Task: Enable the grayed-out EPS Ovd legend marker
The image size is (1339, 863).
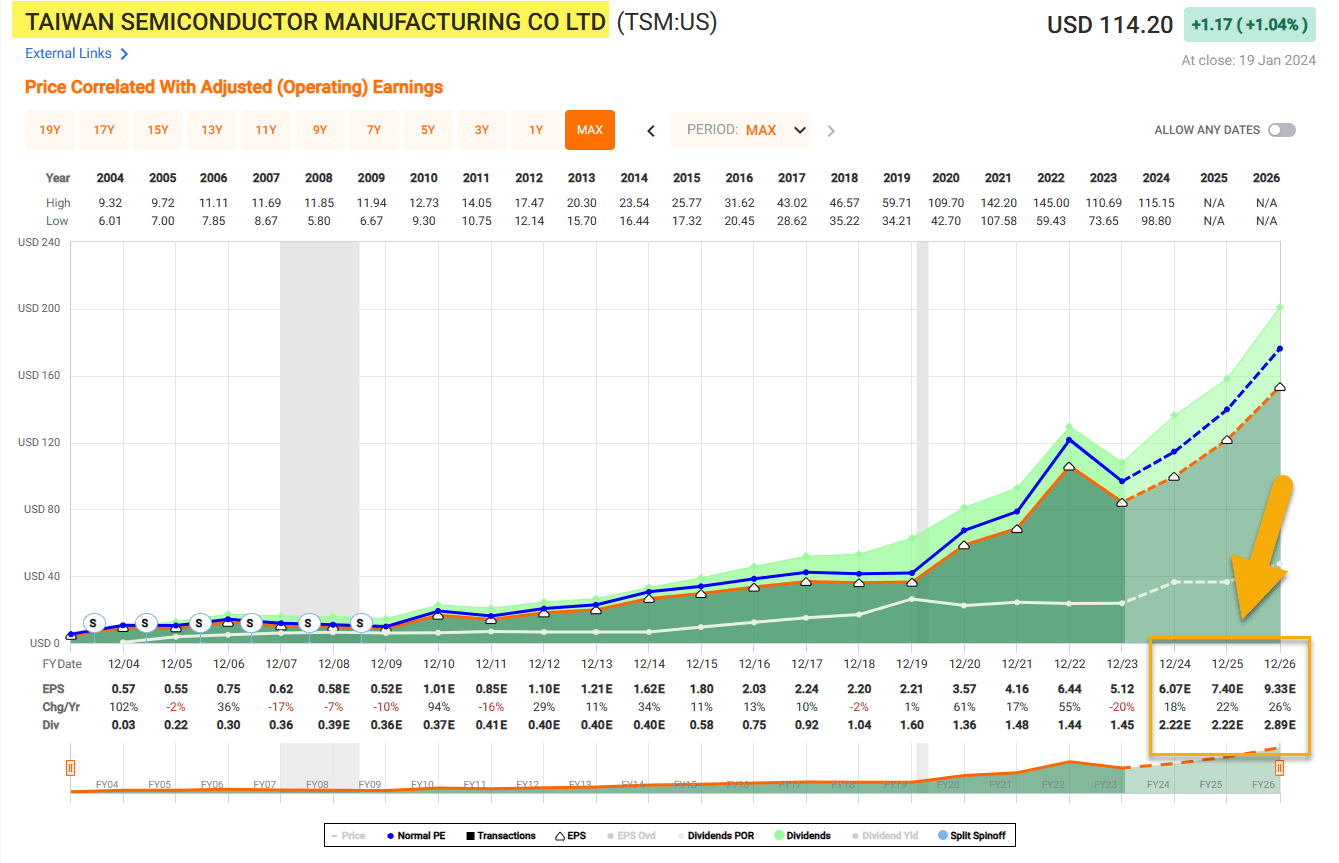Action: 611,835
